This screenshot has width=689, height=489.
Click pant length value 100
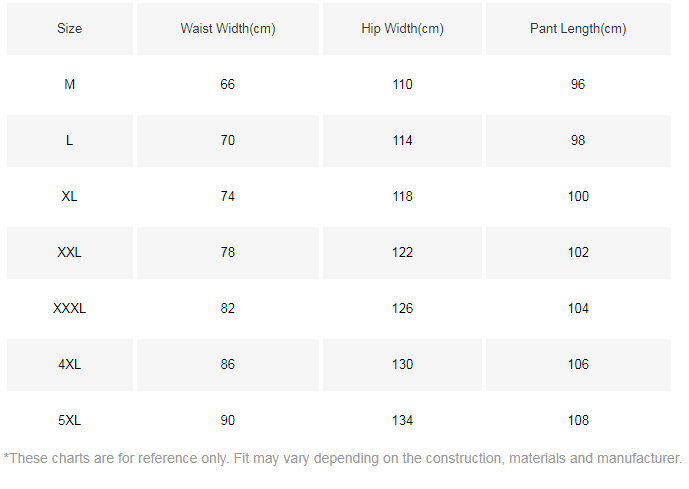click(578, 197)
